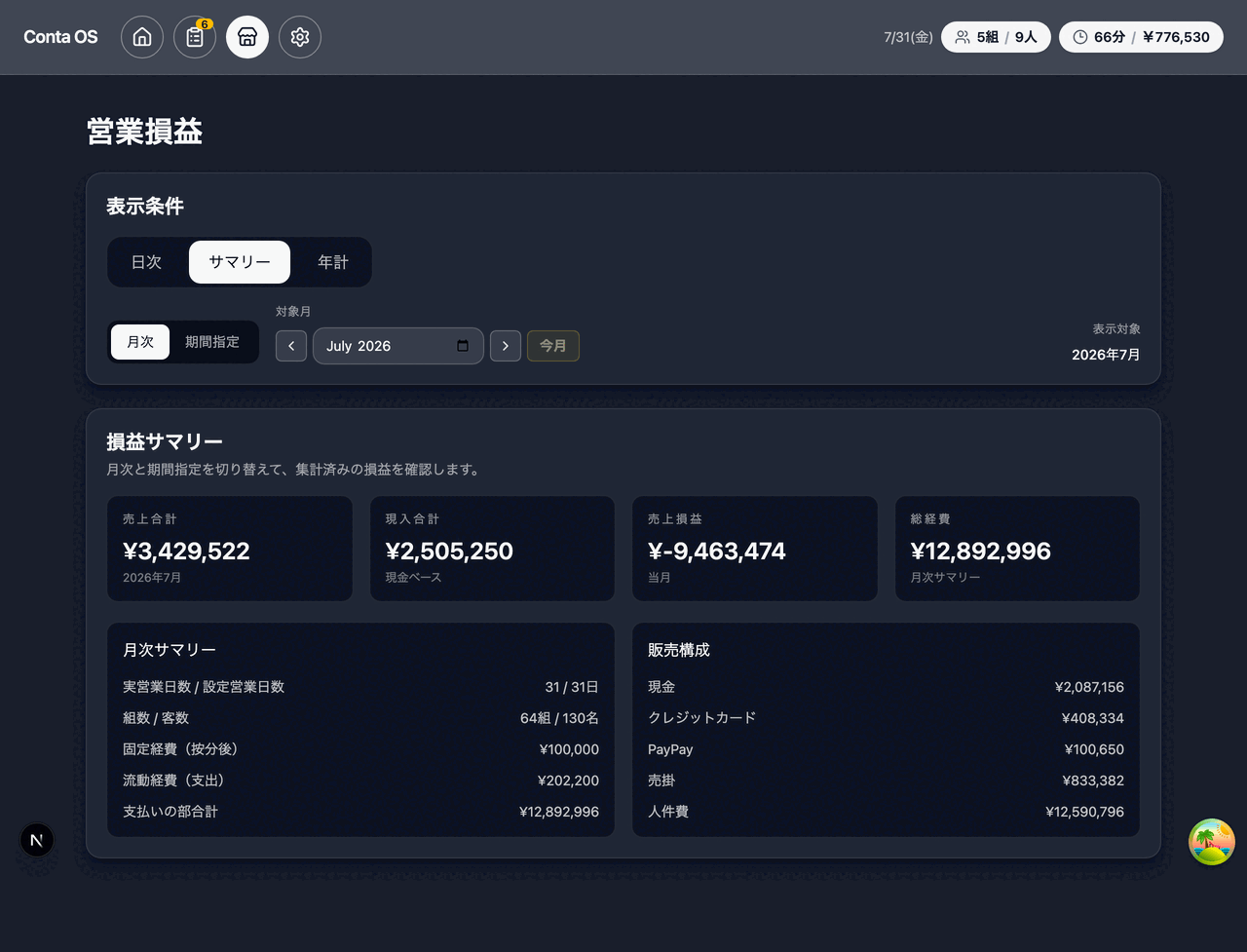Open the July 2026 month picker
Viewport: 1247px width, 952px height.
pyautogui.click(x=398, y=346)
